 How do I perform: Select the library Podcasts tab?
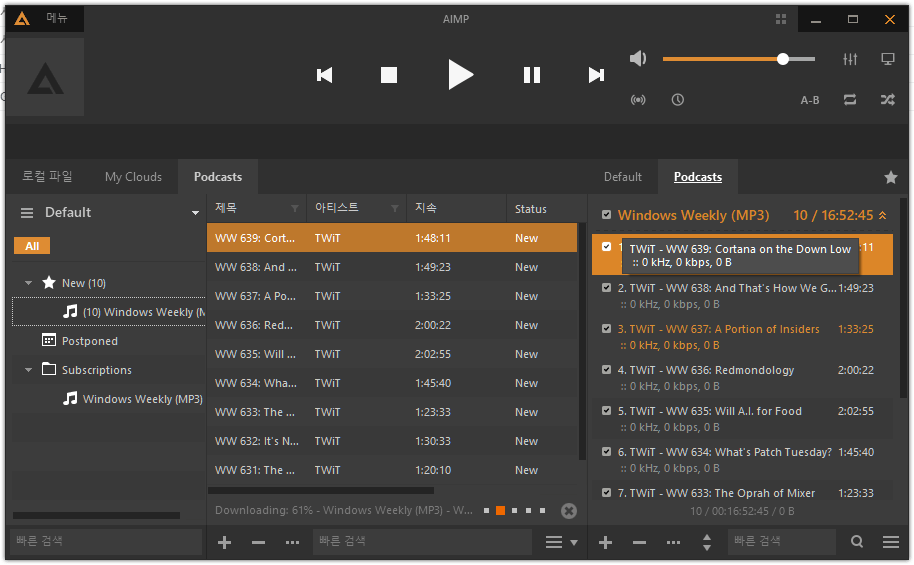(x=218, y=177)
